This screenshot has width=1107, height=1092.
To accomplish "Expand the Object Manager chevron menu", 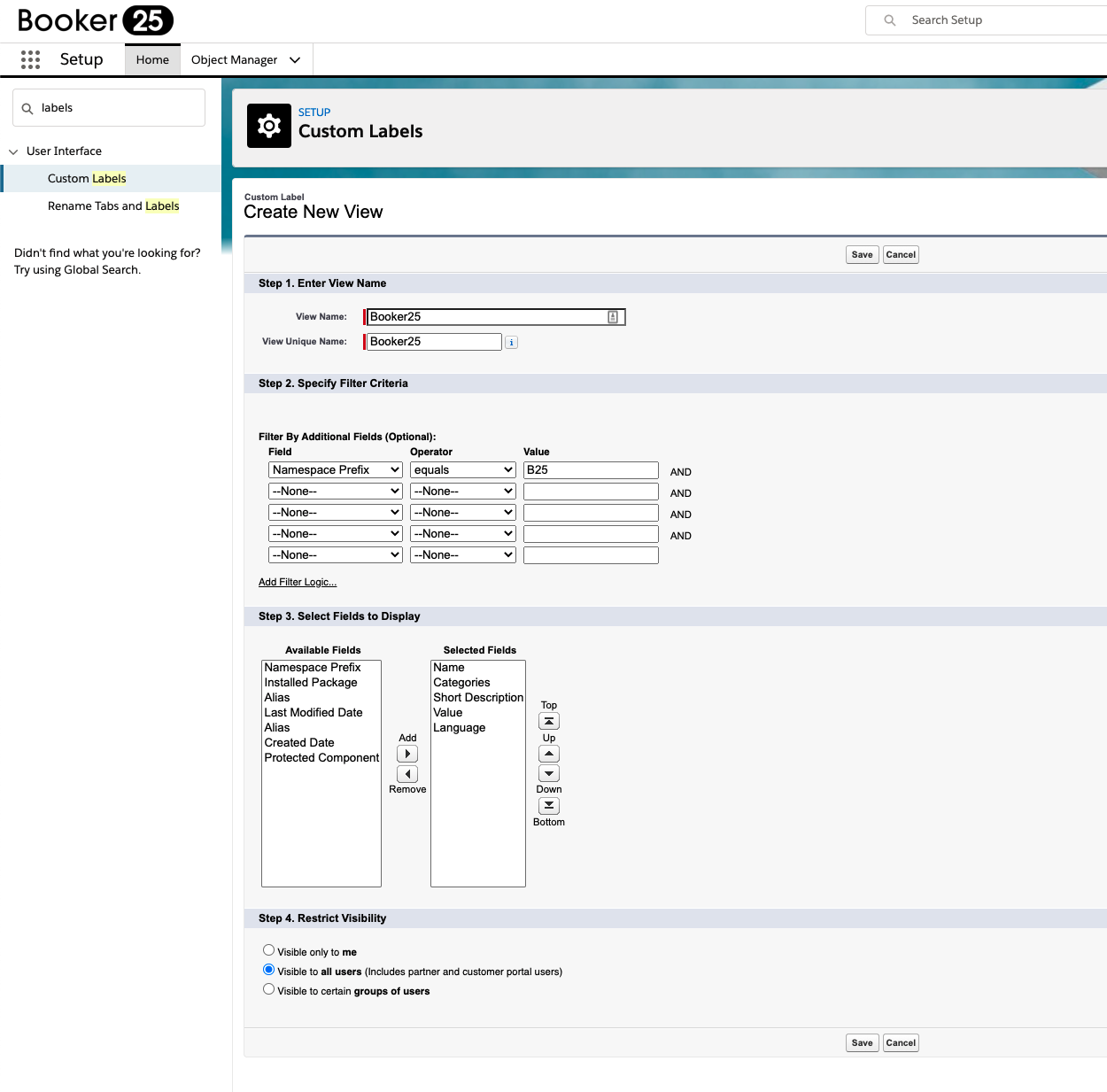I will (x=295, y=60).
